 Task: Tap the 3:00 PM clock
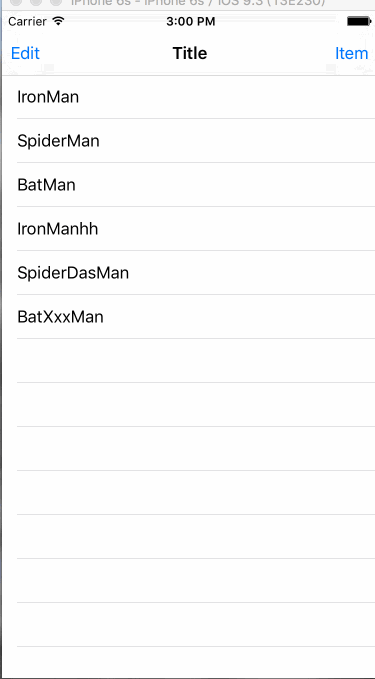191,21
